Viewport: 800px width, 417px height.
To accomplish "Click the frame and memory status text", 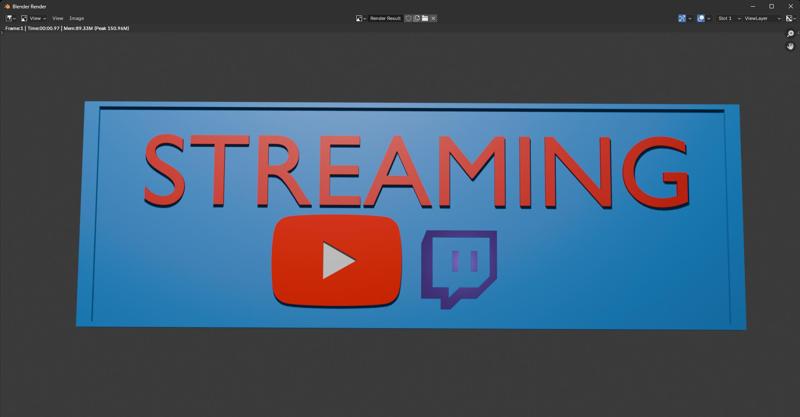I will [x=67, y=29].
